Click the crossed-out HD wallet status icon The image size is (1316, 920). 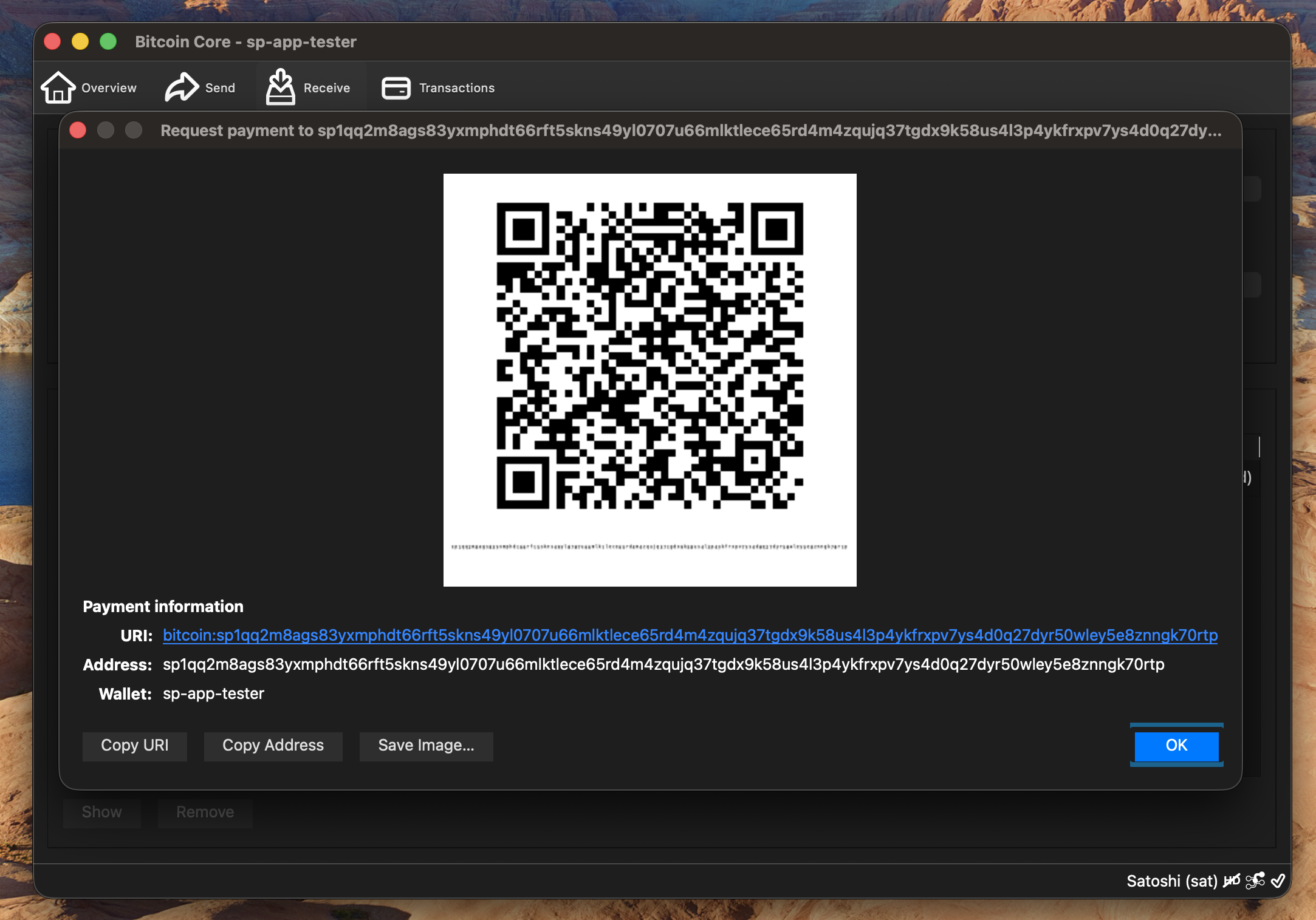pyautogui.click(x=1232, y=881)
